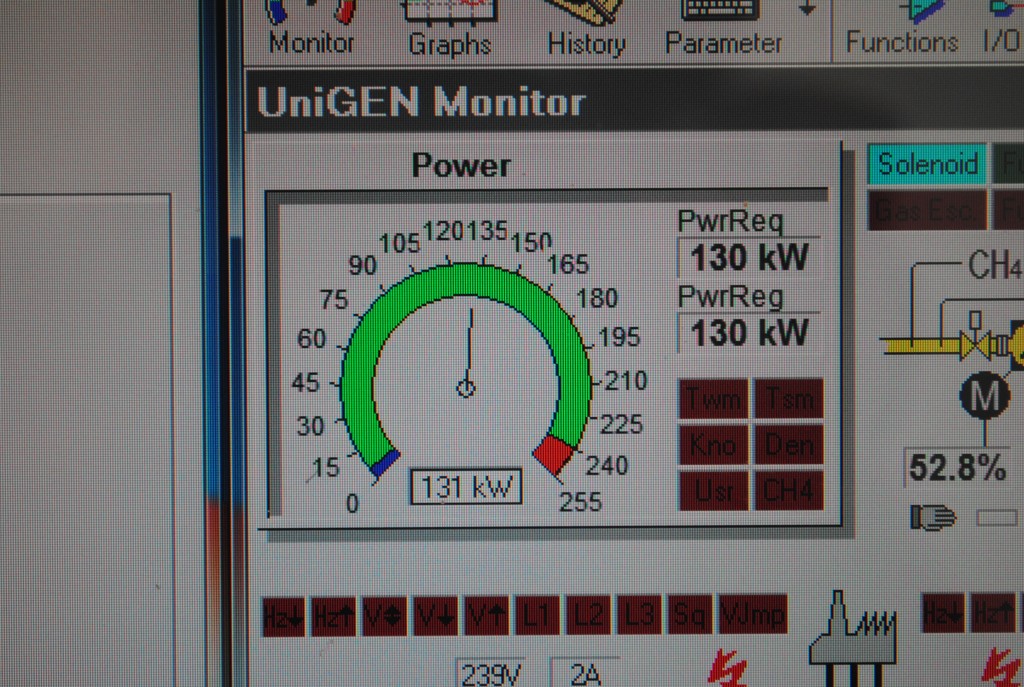Click the motor M symbol
The image size is (1024, 687).
(x=985, y=395)
